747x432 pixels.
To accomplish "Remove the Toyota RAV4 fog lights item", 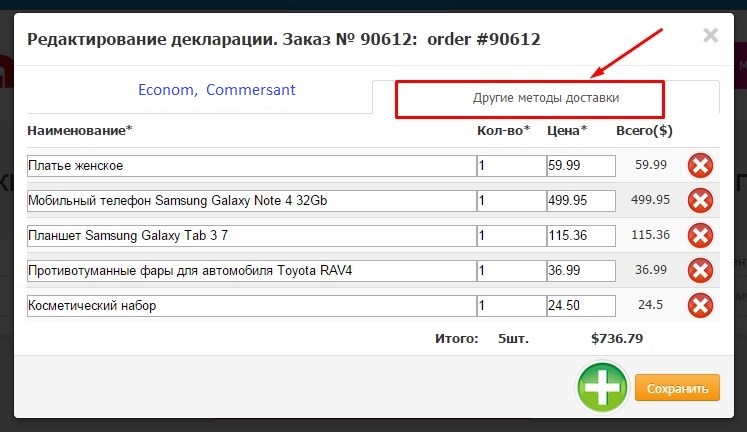I will pyautogui.click(x=700, y=270).
